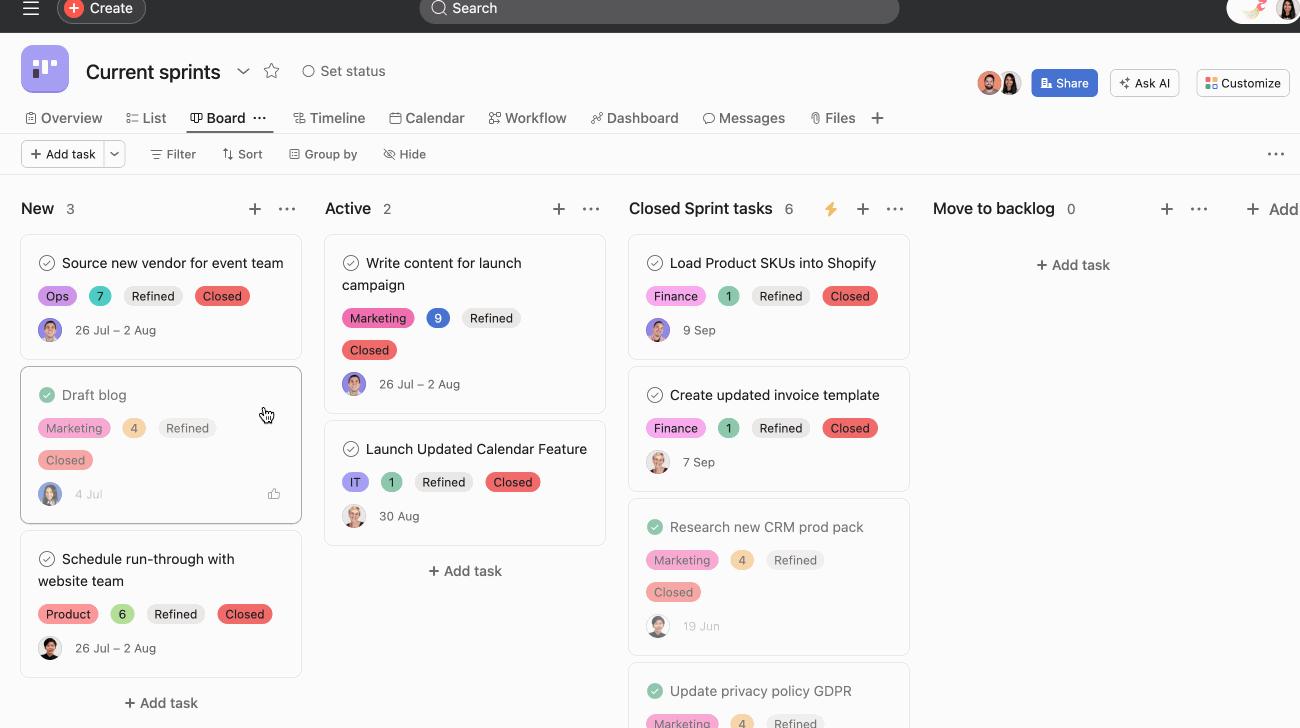Click Add task in the Move to backlog column

[1072, 264]
